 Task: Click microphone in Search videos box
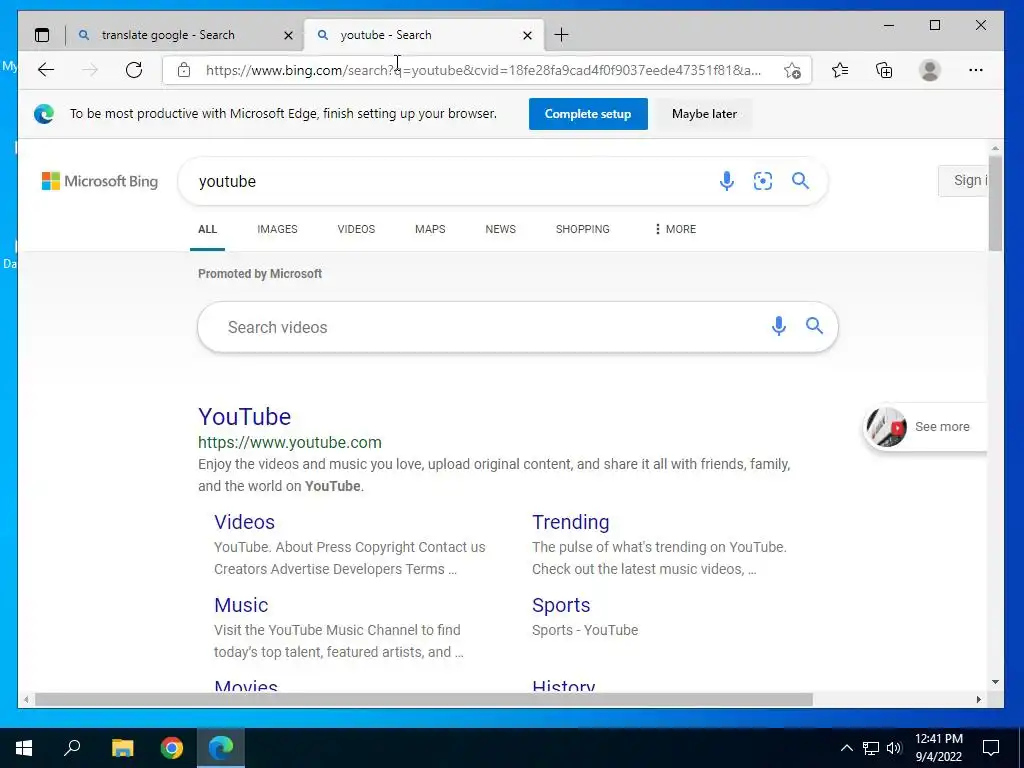coord(778,326)
